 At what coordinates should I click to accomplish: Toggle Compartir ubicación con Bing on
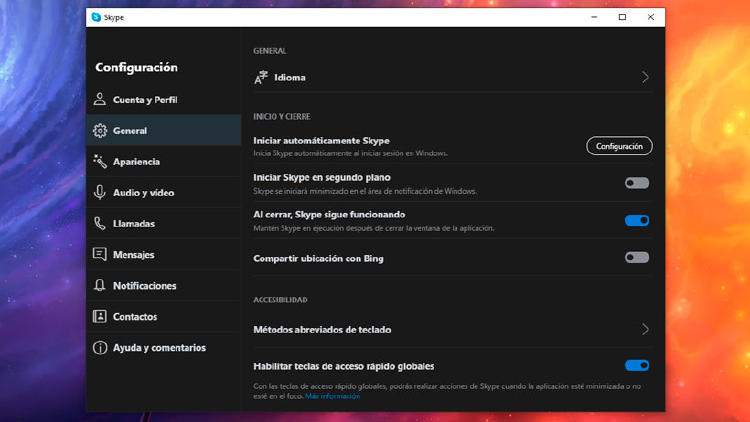pos(636,258)
